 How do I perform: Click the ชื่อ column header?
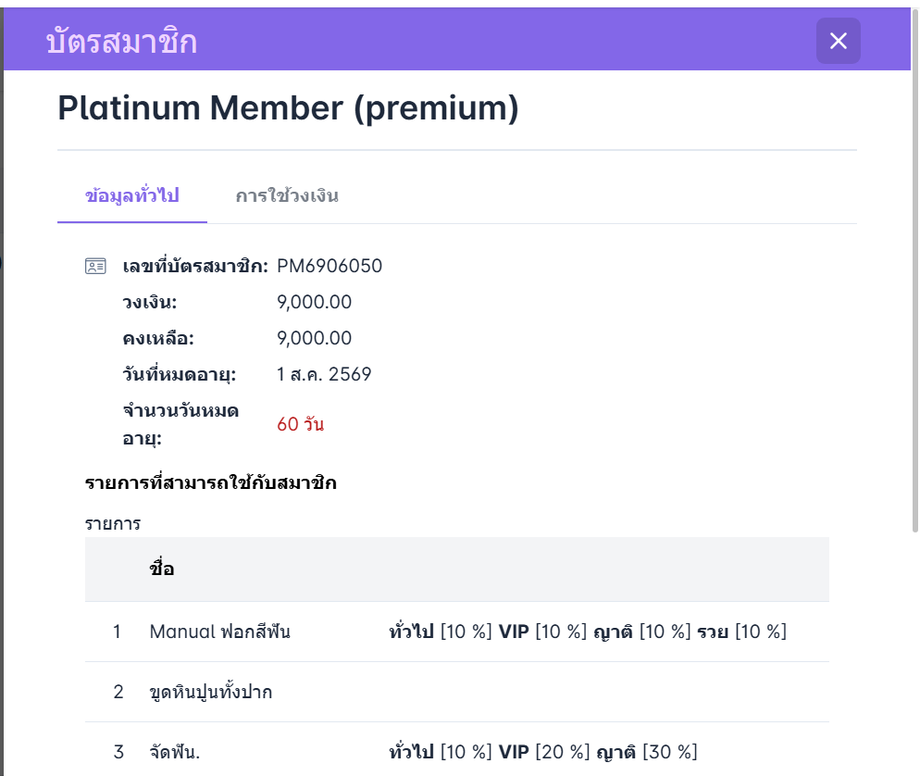(162, 569)
